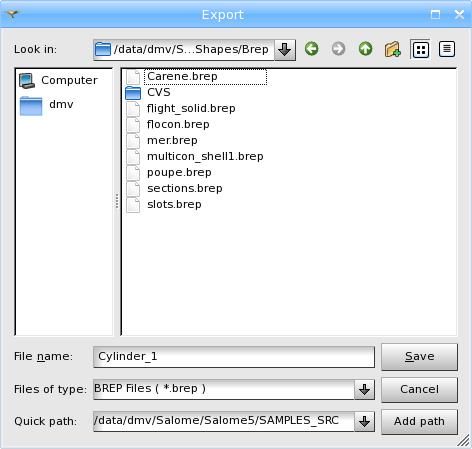Create a new folder using folder-plus icon
472x449 pixels.
(392, 49)
